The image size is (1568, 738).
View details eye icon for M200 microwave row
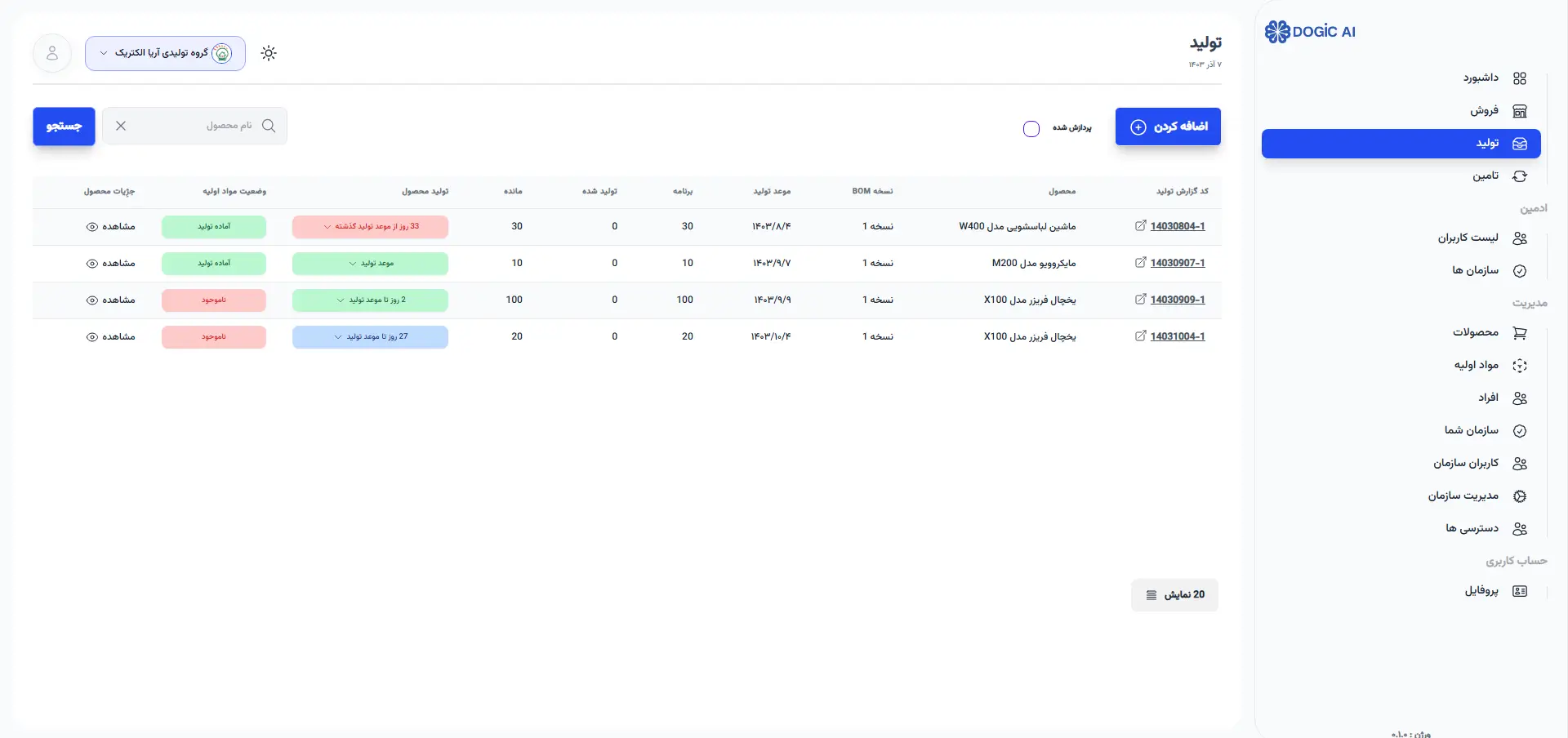pyautogui.click(x=92, y=264)
